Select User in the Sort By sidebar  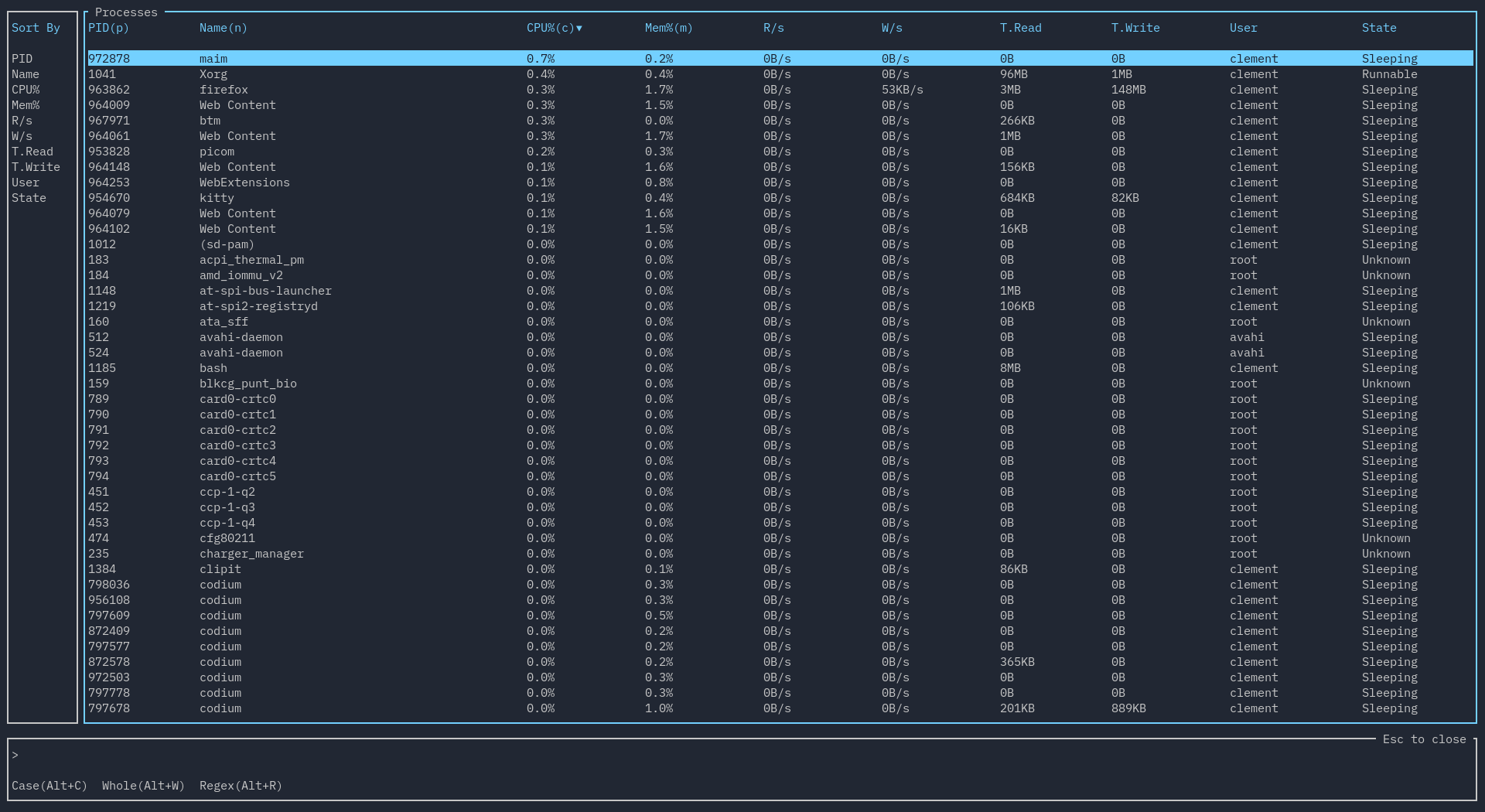[x=26, y=183]
